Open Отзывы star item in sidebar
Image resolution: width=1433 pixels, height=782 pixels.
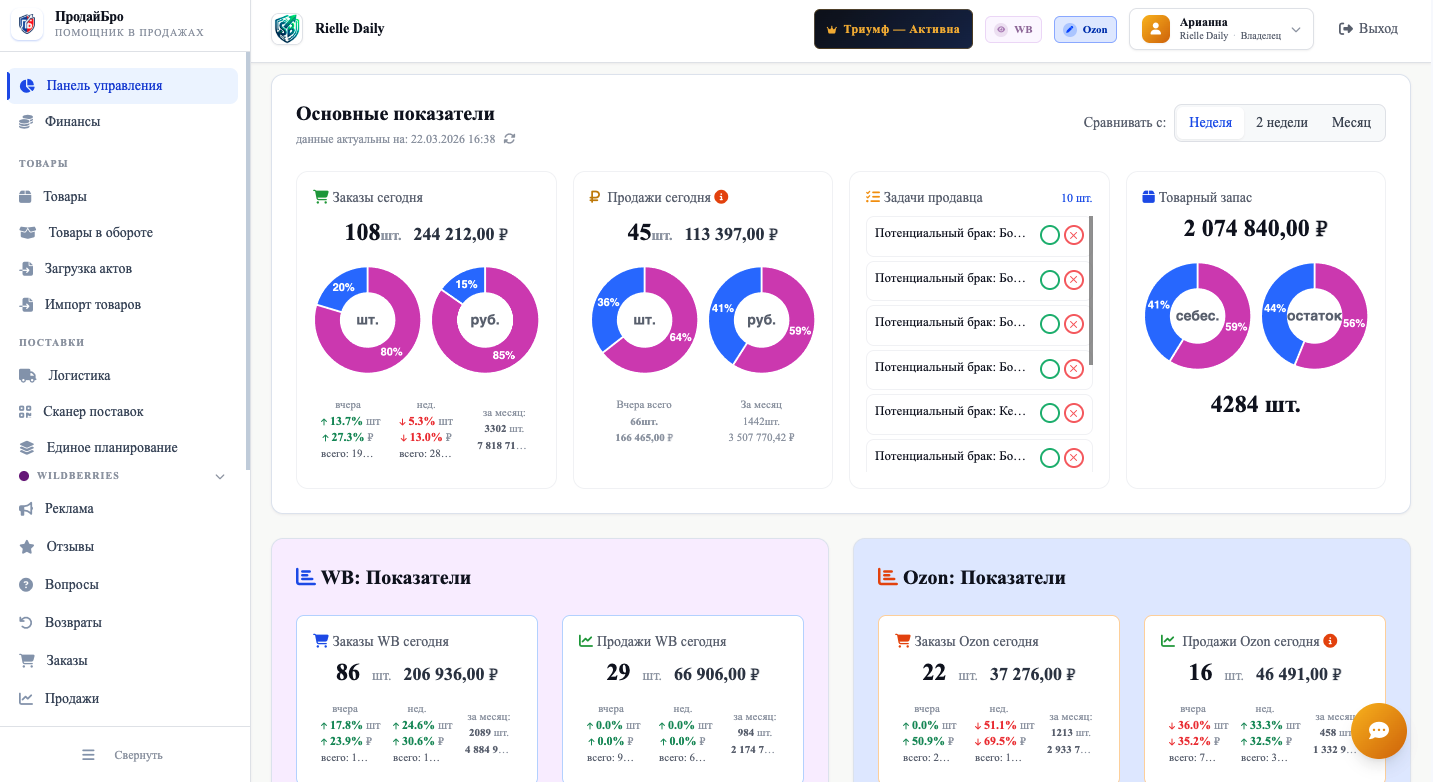69,547
